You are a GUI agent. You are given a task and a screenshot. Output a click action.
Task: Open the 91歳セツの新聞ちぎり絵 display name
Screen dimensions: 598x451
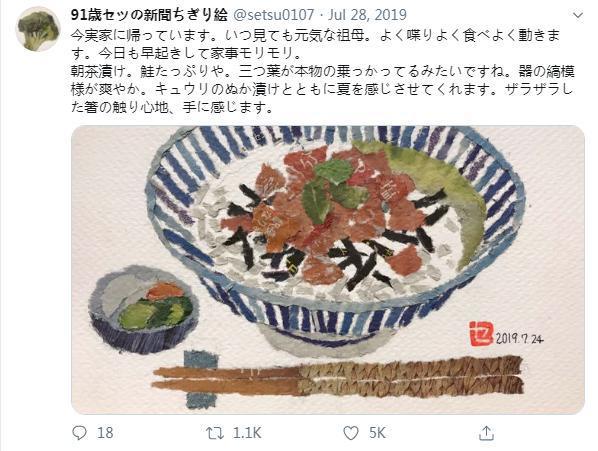point(149,15)
